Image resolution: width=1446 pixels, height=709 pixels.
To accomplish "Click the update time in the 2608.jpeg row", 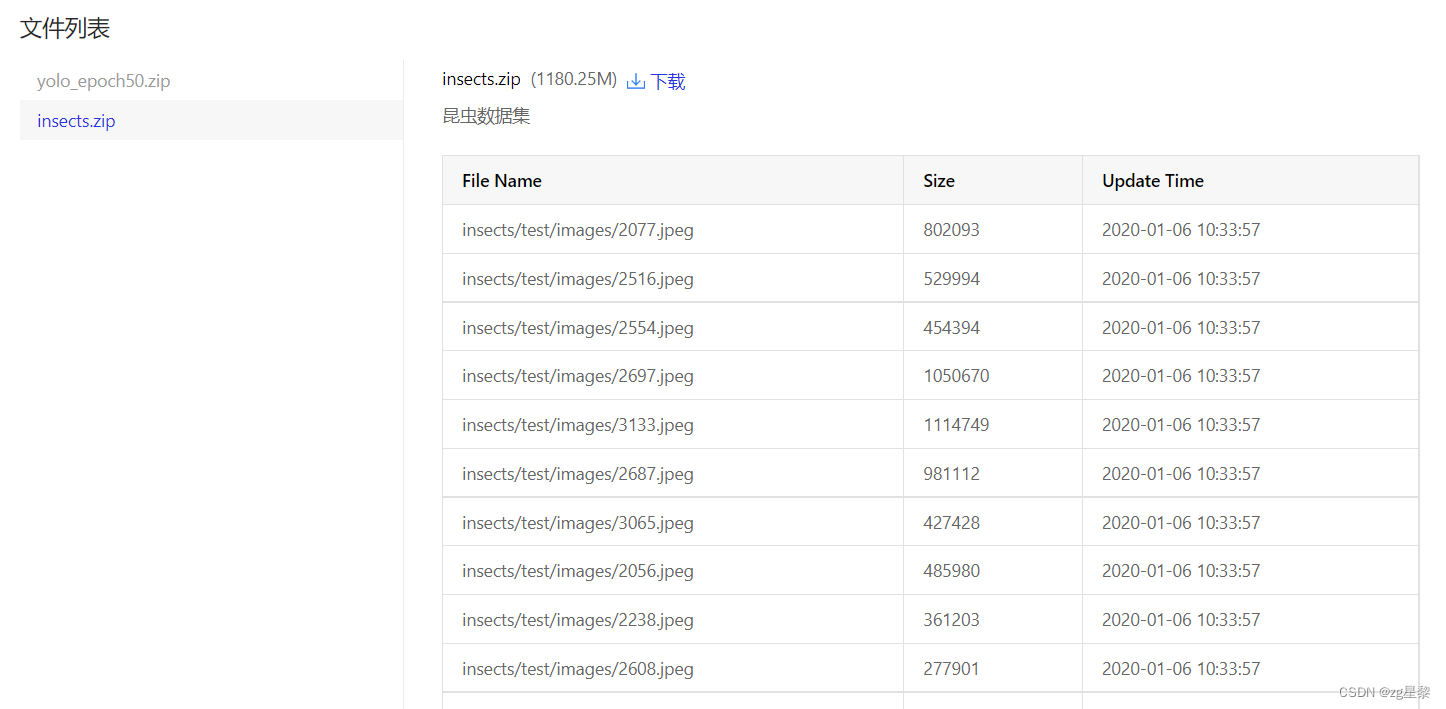I will click(1181, 669).
